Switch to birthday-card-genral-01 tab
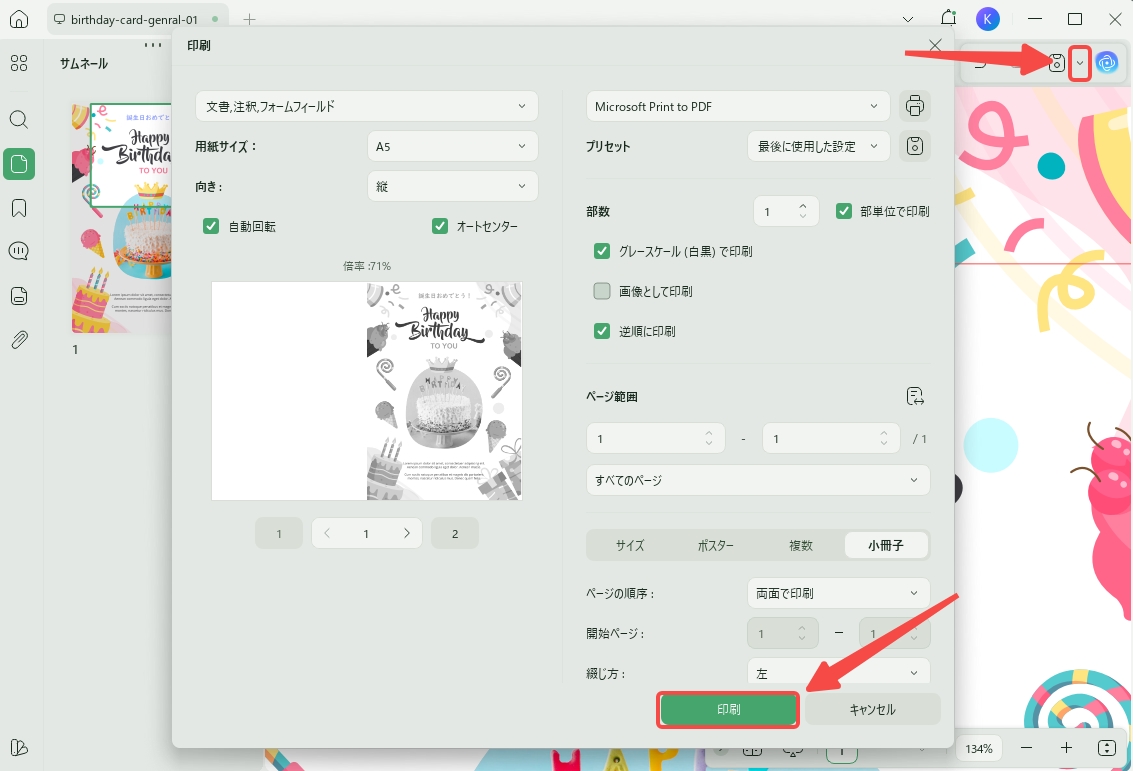1133x771 pixels. click(x=137, y=20)
